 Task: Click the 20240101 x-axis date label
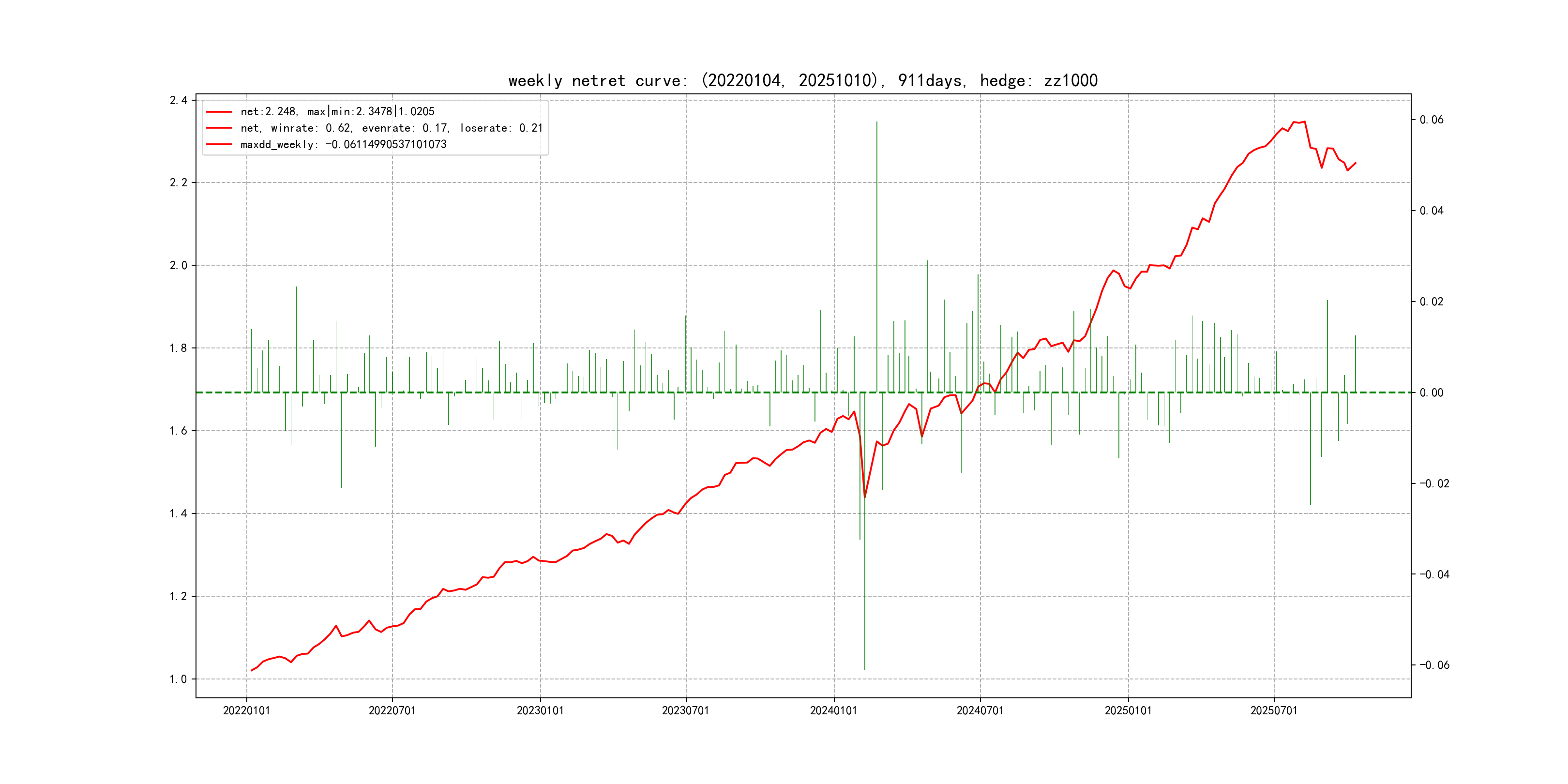click(x=833, y=711)
